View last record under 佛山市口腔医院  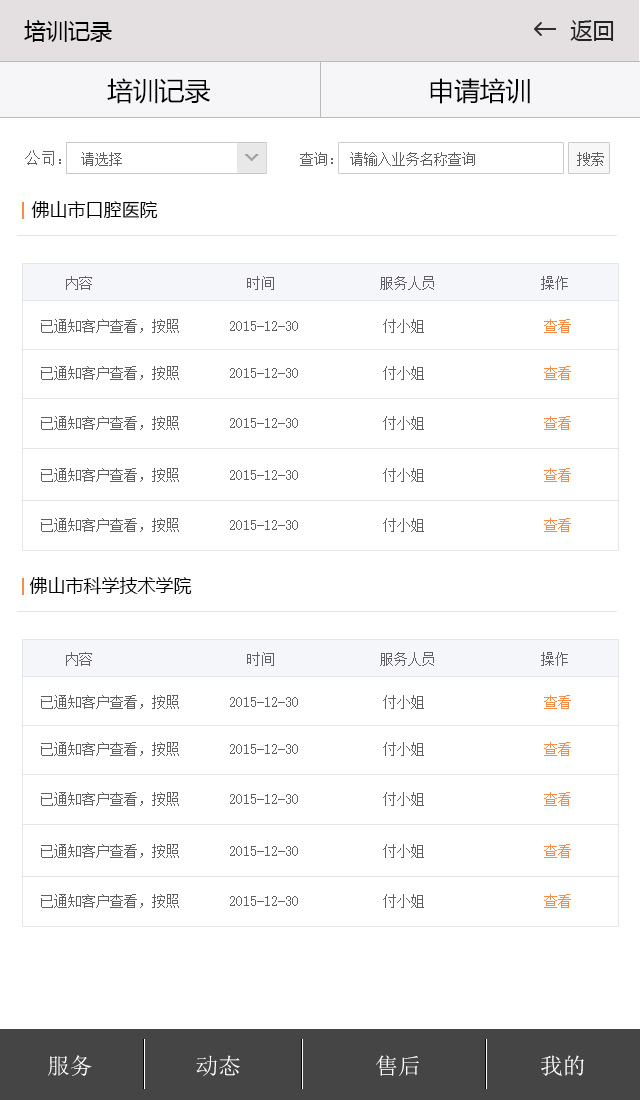click(557, 525)
